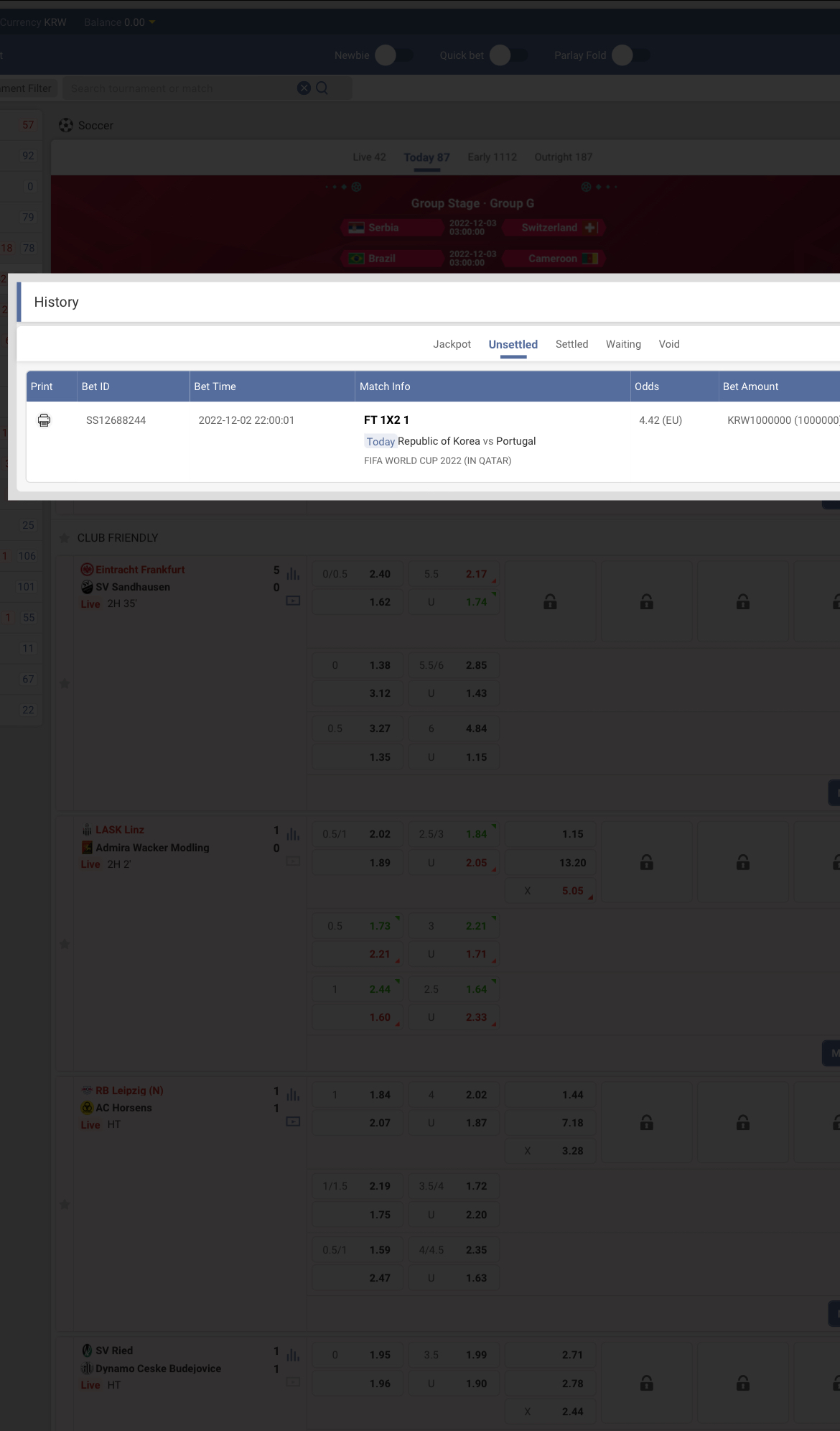Click Switzerland flag in Group G banner
Screen dimensions: 840x1431
[x=590, y=228]
